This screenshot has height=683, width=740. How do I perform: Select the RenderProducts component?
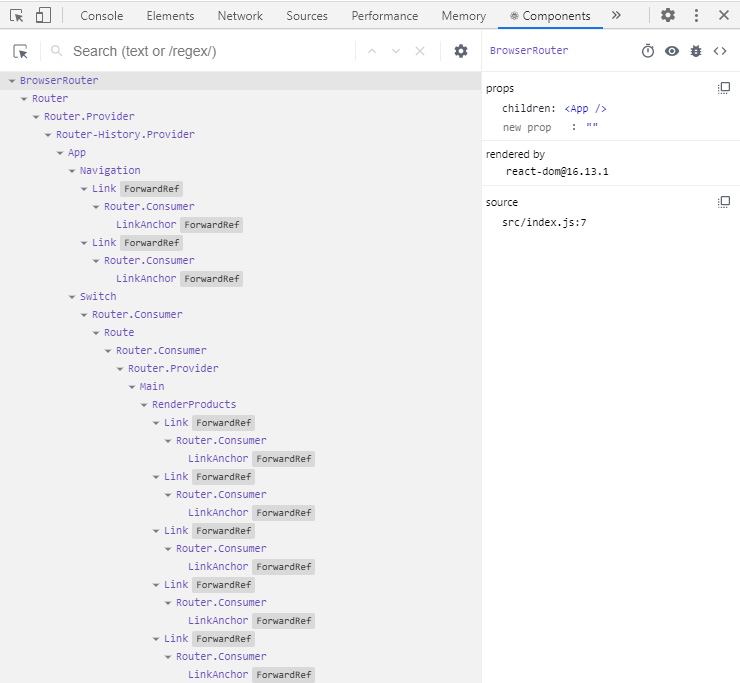tap(194, 405)
